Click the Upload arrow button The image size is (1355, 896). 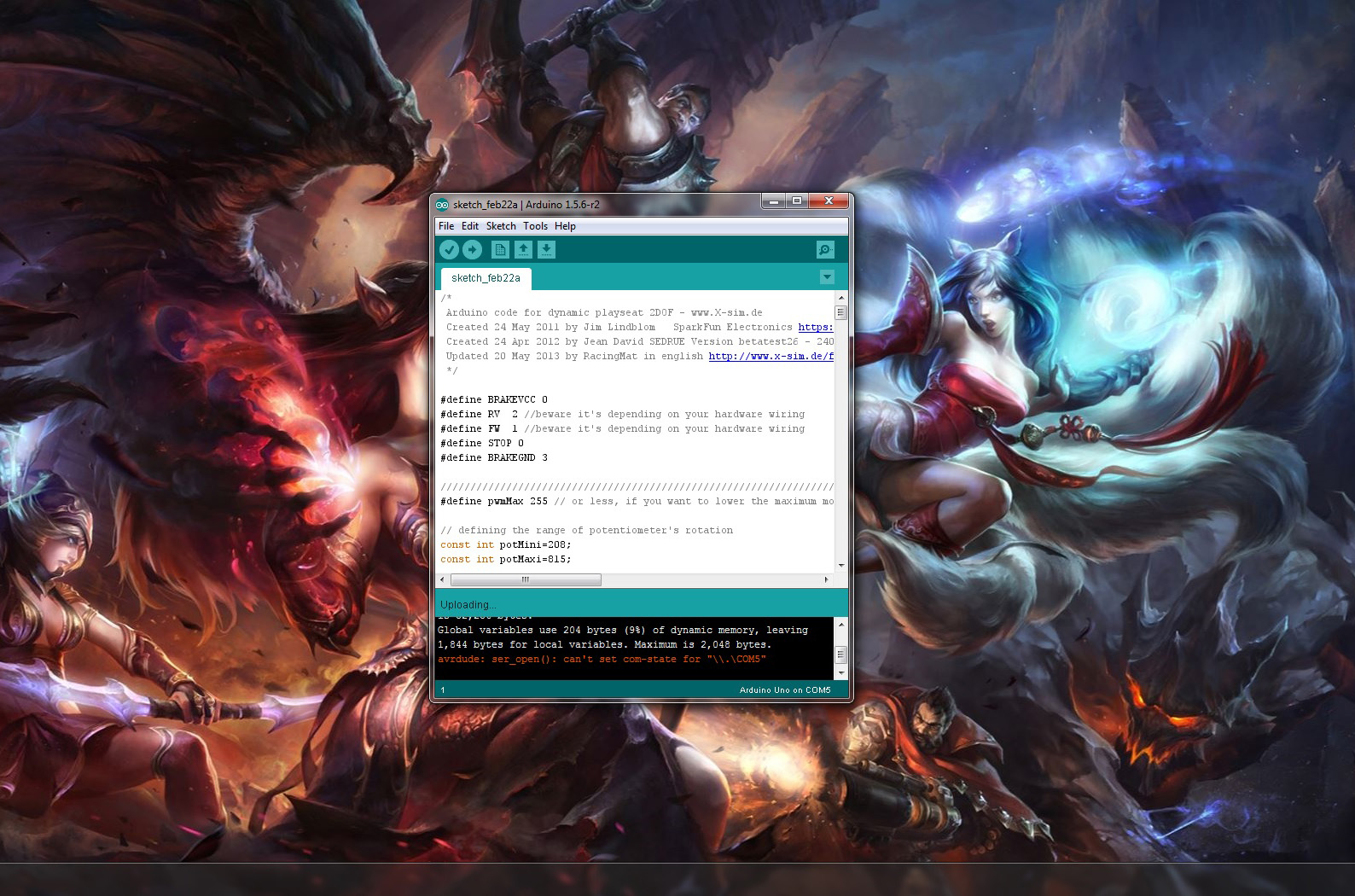tap(472, 249)
